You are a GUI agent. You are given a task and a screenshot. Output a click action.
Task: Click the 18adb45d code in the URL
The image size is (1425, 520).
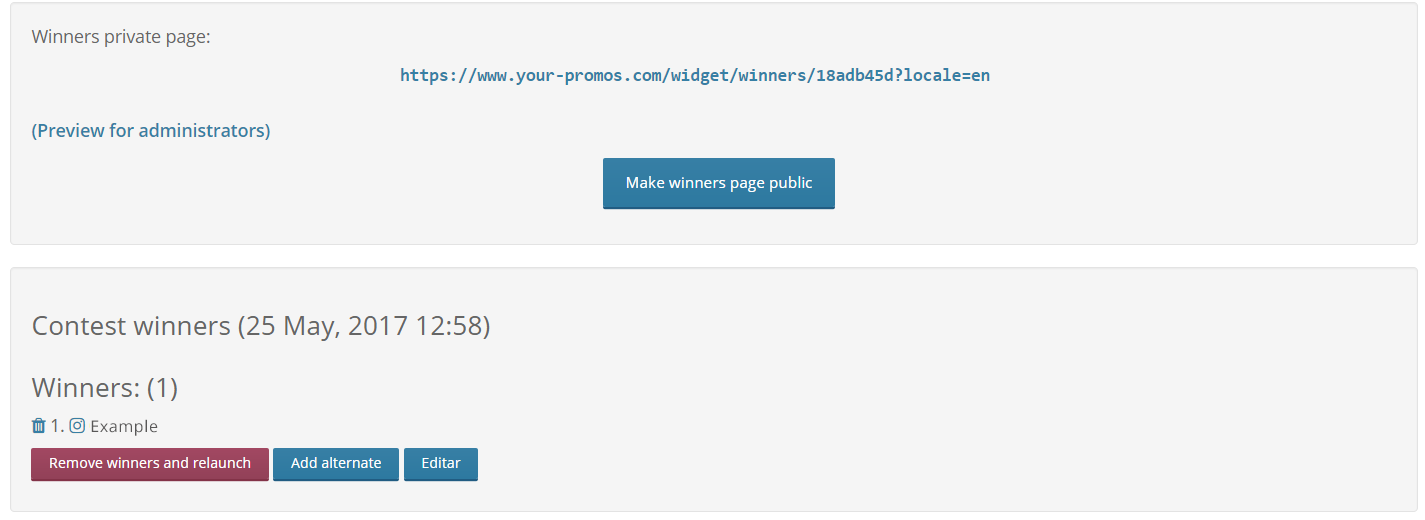(x=856, y=75)
